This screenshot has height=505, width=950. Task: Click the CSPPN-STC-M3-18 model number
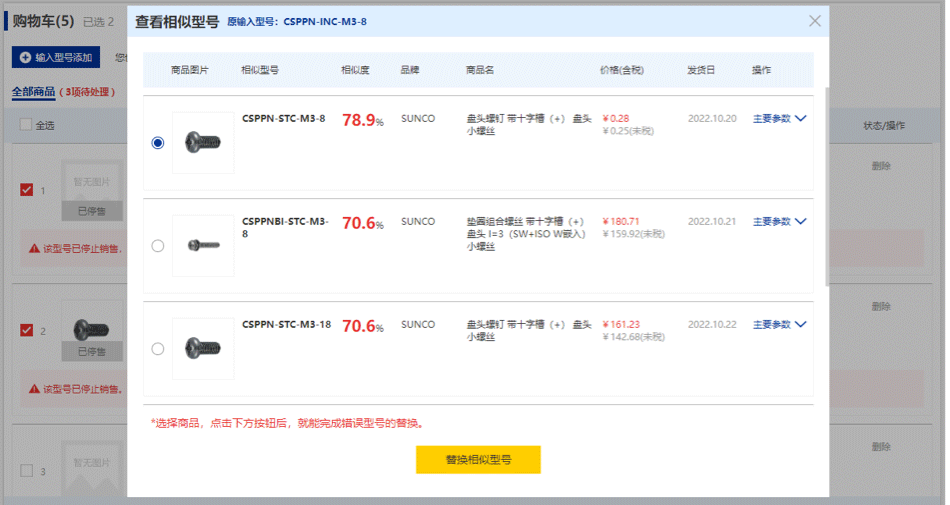[x=286, y=324]
